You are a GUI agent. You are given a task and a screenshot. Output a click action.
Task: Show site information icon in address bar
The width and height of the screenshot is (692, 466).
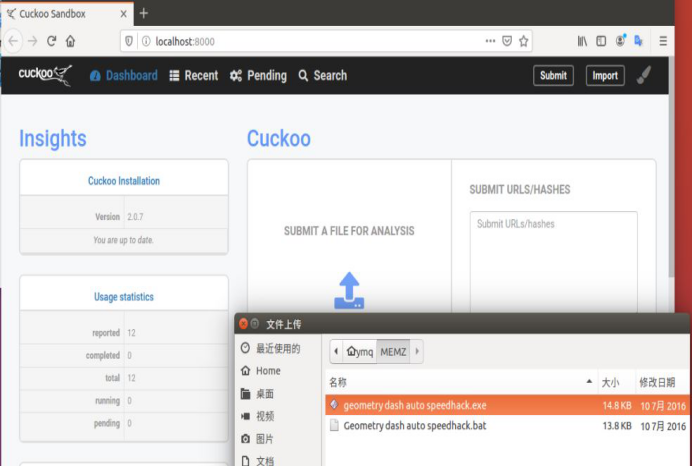click(x=146, y=41)
